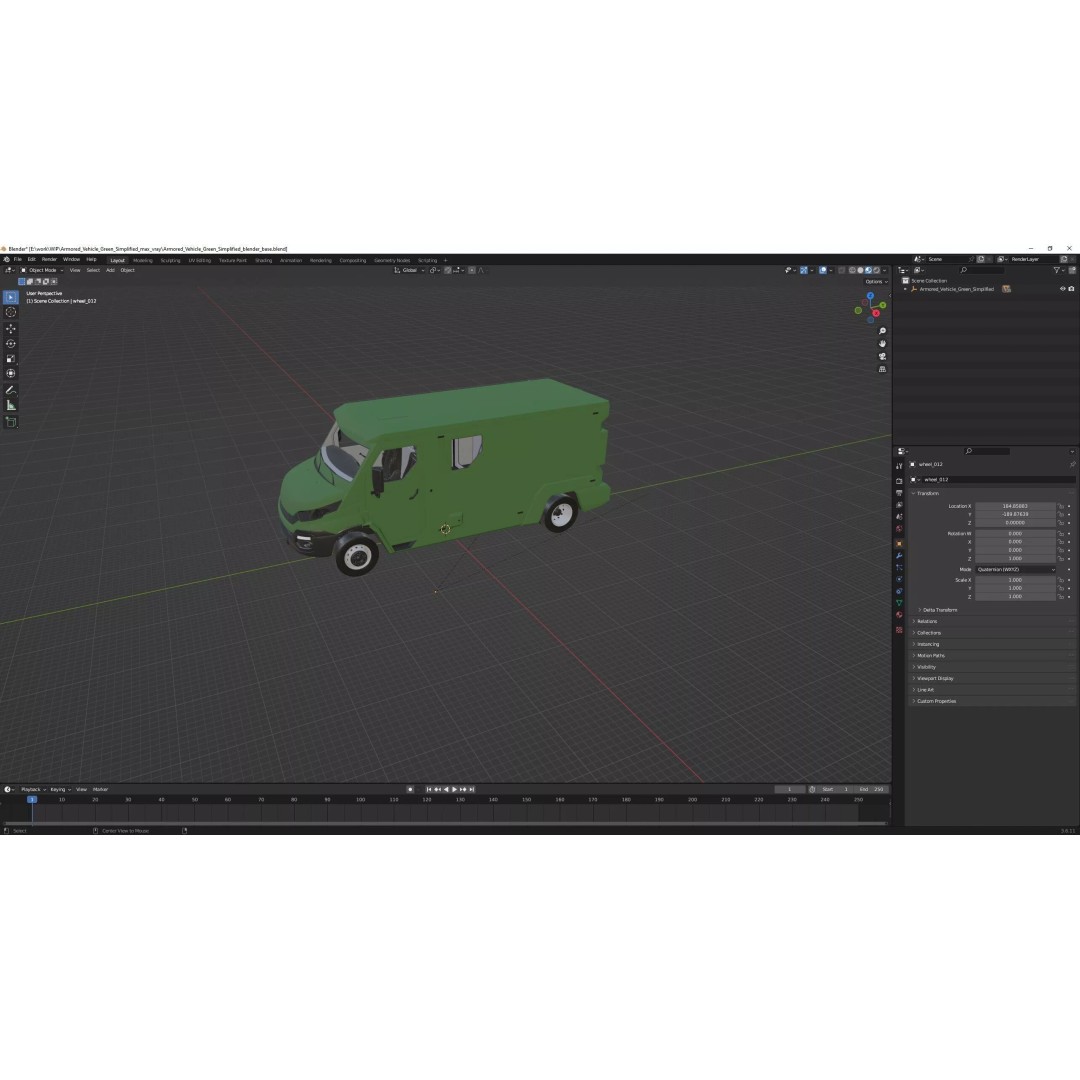Open the Output properties tab

tap(899, 493)
